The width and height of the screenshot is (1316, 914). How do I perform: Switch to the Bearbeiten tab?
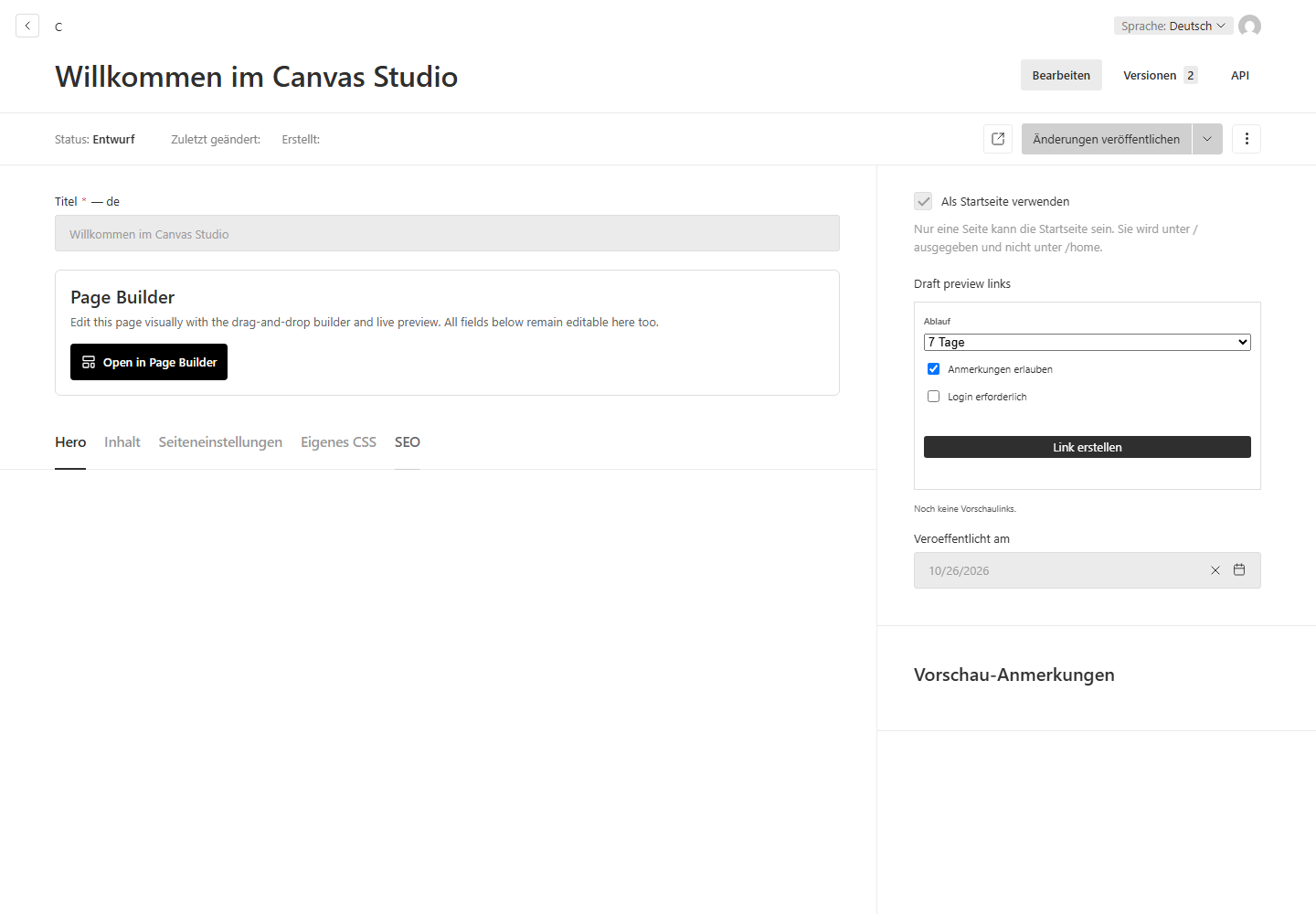tap(1061, 75)
